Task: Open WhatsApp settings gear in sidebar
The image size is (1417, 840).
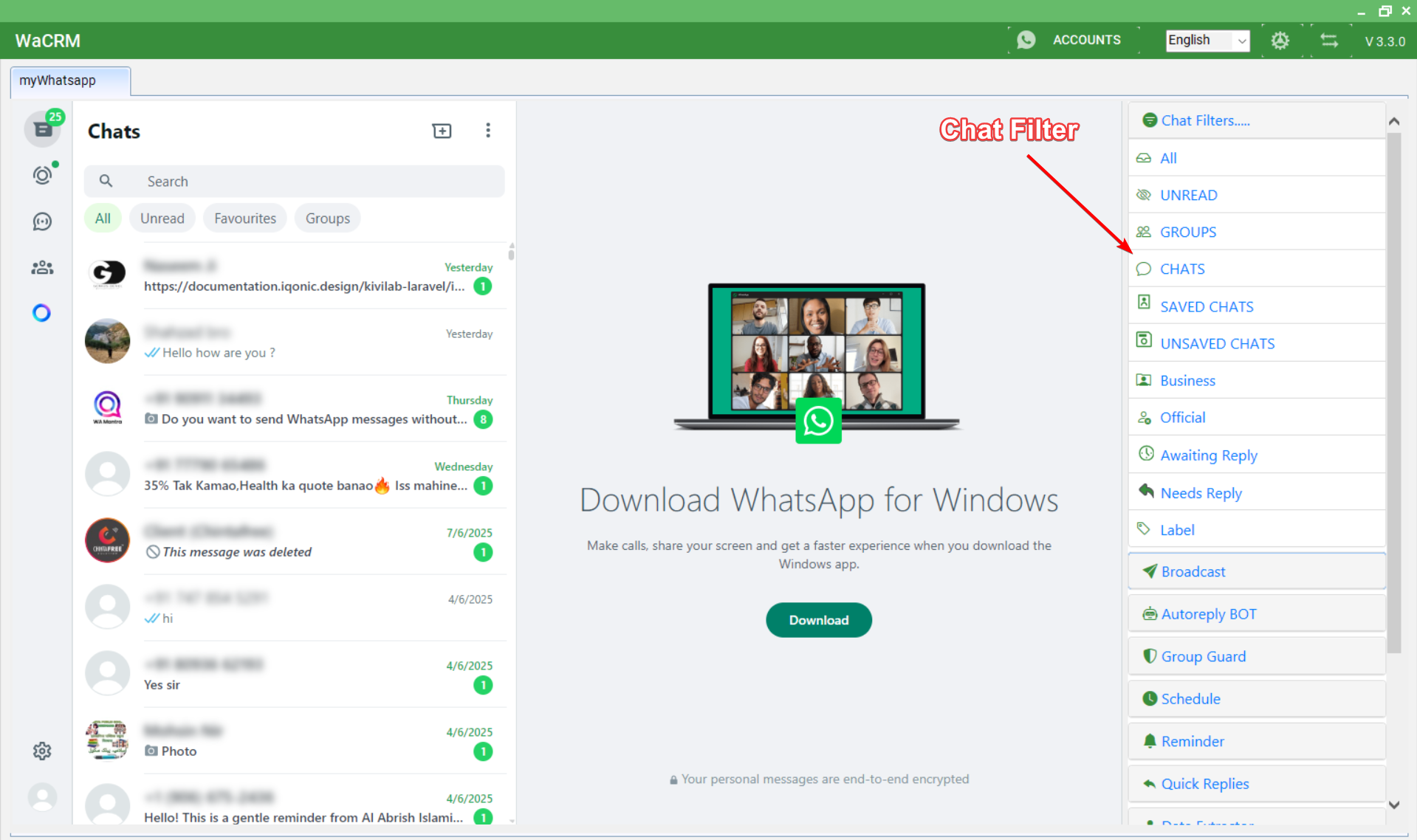Action: [x=42, y=751]
